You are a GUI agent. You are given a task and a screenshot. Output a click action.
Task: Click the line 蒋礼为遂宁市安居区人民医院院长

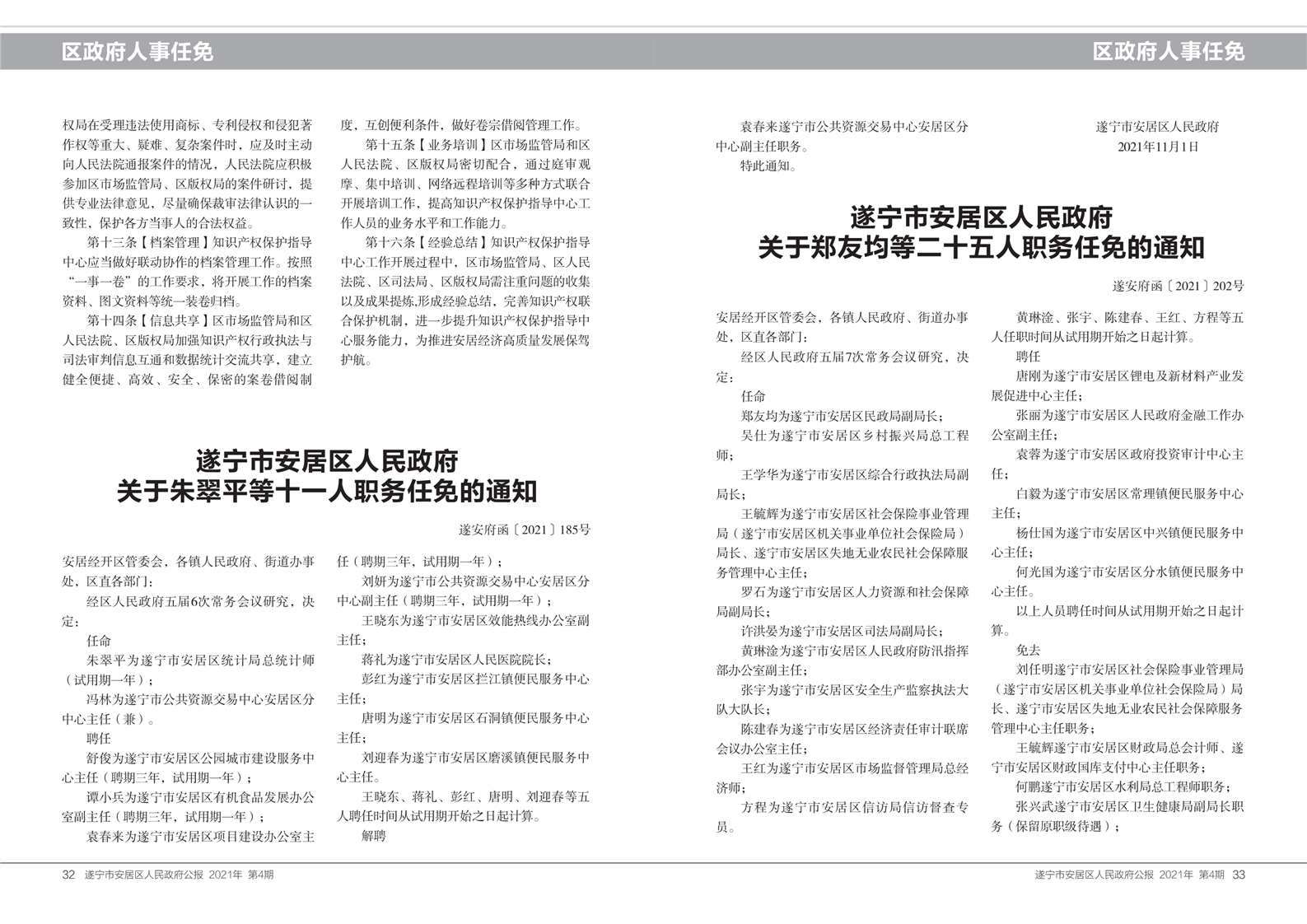point(457,660)
